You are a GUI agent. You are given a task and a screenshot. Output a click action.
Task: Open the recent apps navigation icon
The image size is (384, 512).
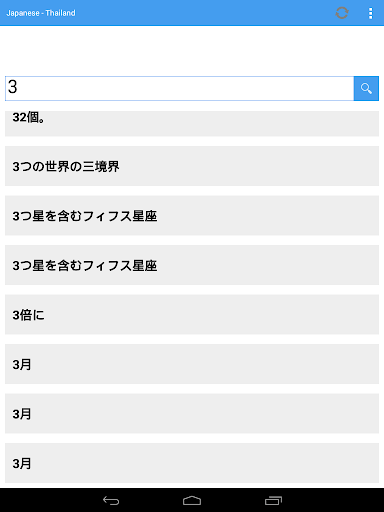[x=273, y=500]
